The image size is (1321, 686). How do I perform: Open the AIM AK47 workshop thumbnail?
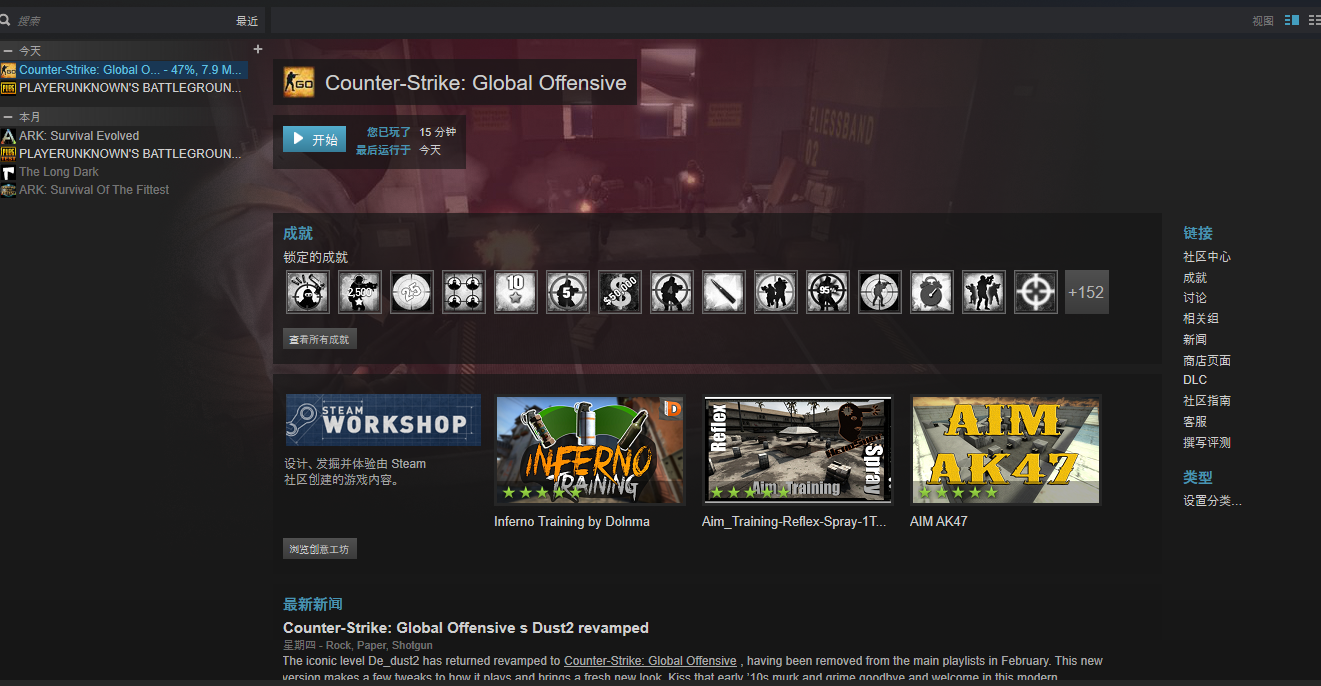pyautogui.click(x=1006, y=450)
